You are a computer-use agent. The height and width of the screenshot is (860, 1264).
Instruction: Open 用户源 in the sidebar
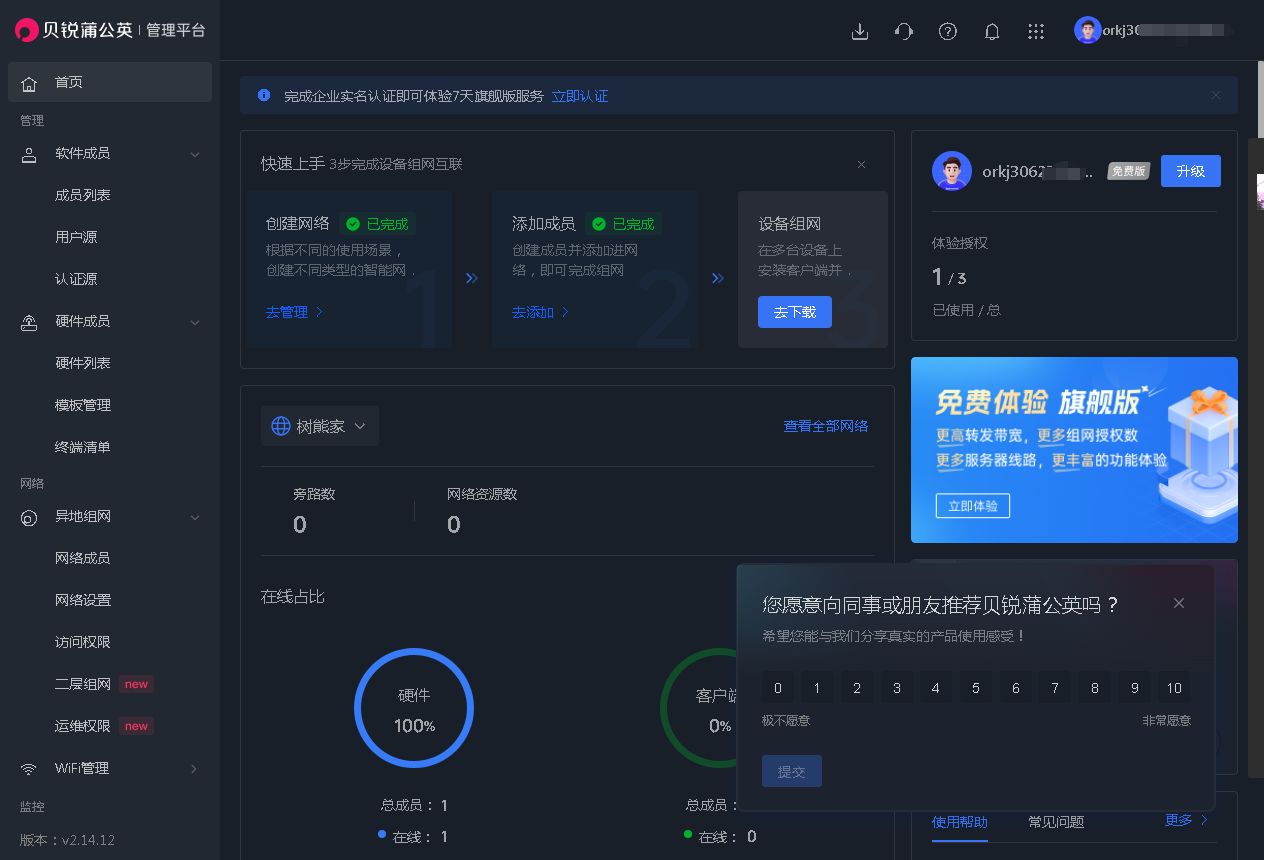pos(76,237)
